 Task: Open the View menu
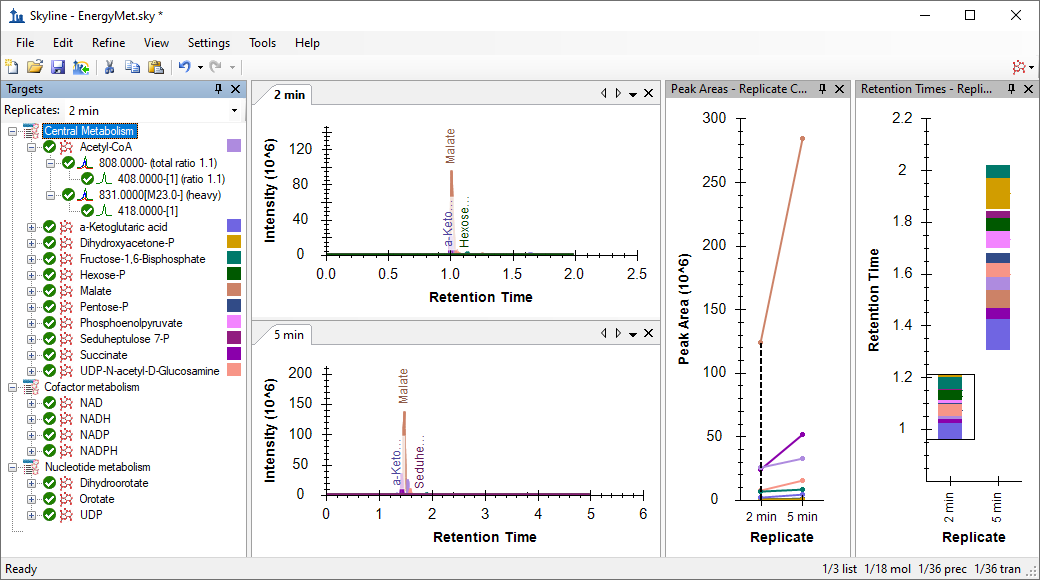[157, 43]
